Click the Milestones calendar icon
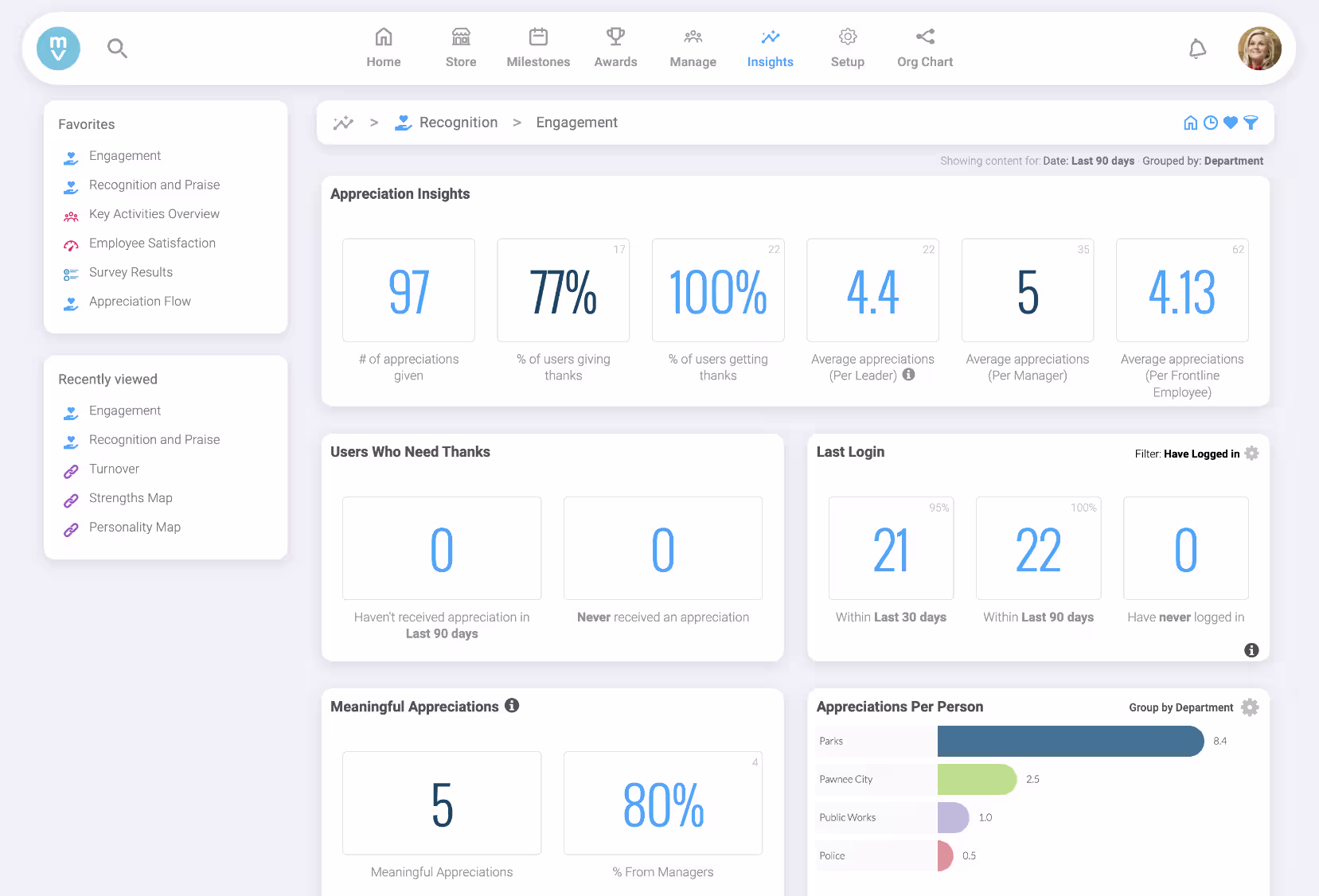 (x=538, y=36)
